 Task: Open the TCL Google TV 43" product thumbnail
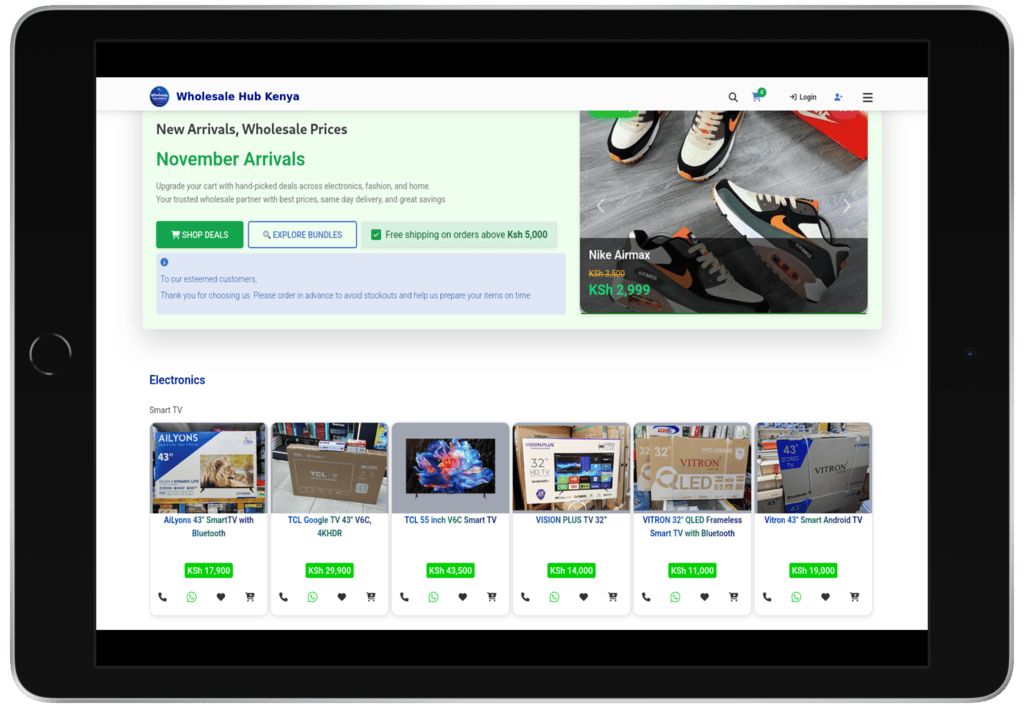click(x=328, y=466)
